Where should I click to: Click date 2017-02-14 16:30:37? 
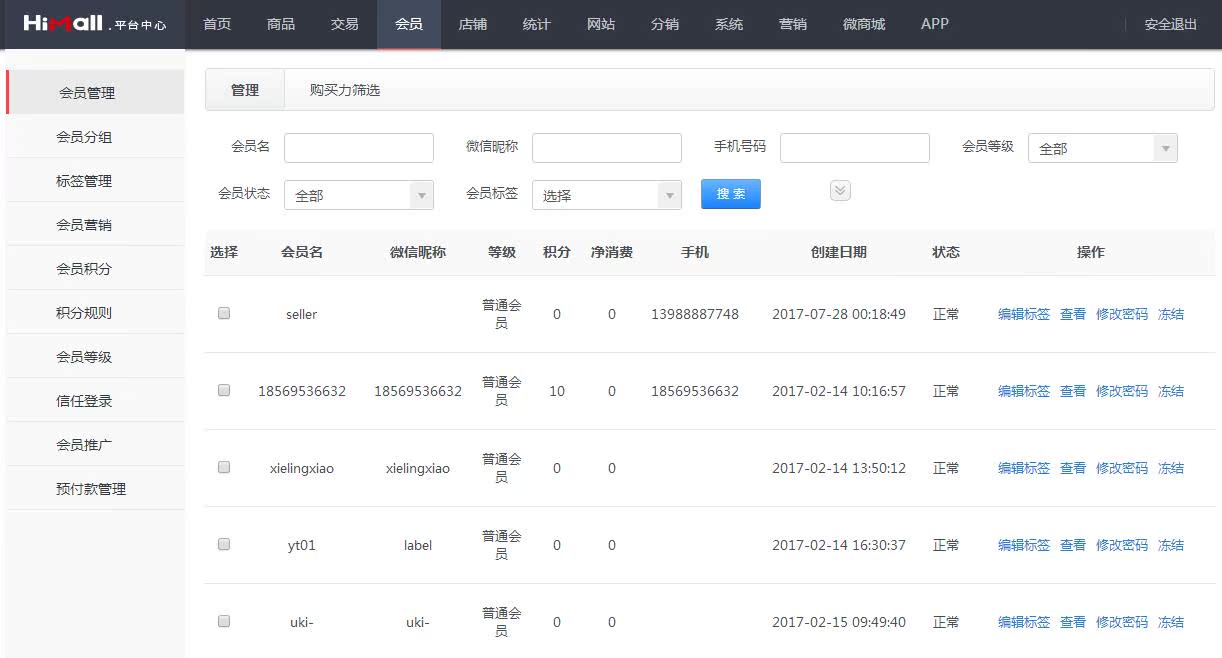coord(839,545)
